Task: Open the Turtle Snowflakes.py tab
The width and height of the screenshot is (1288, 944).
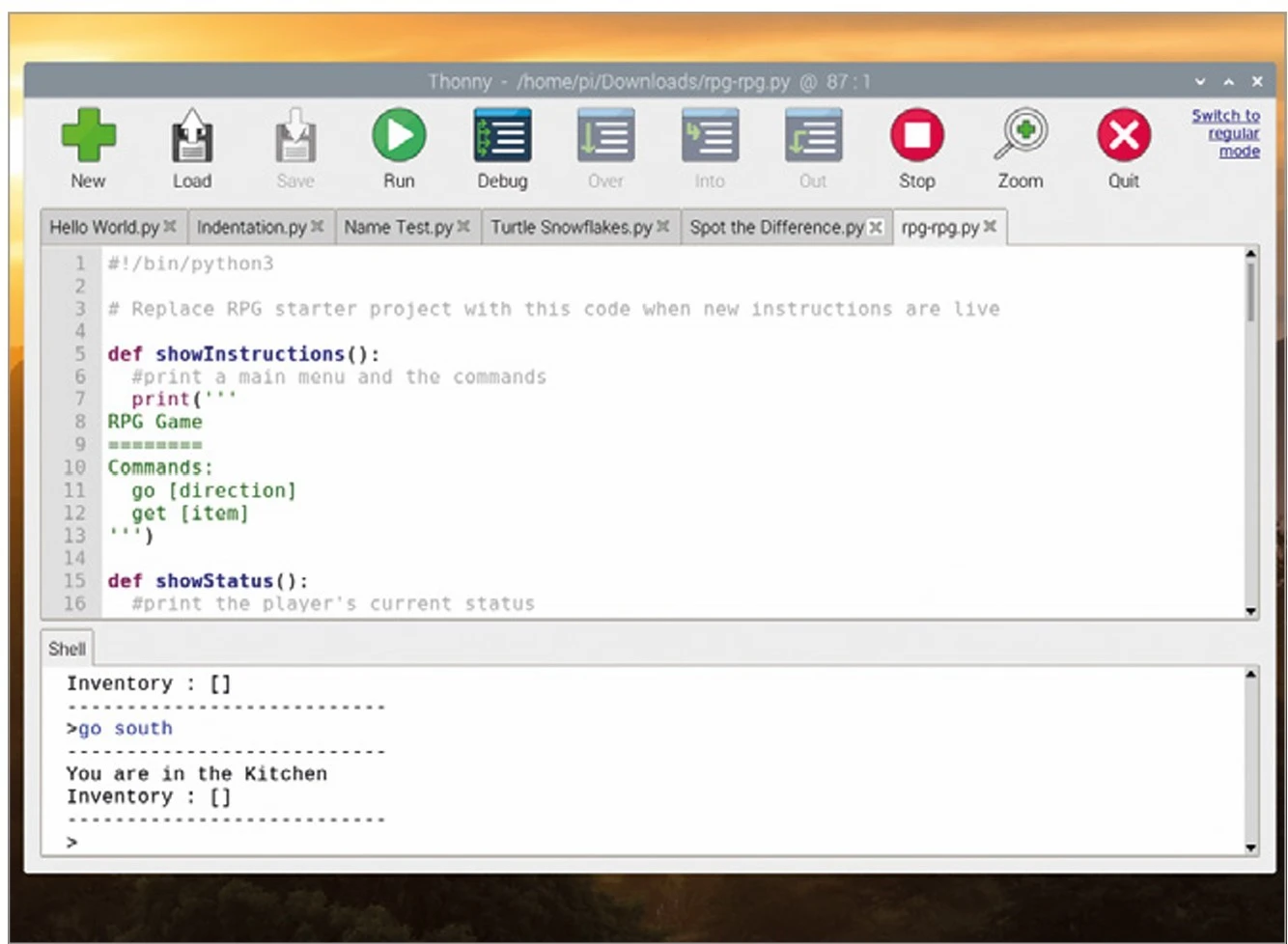Action: (571, 228)
